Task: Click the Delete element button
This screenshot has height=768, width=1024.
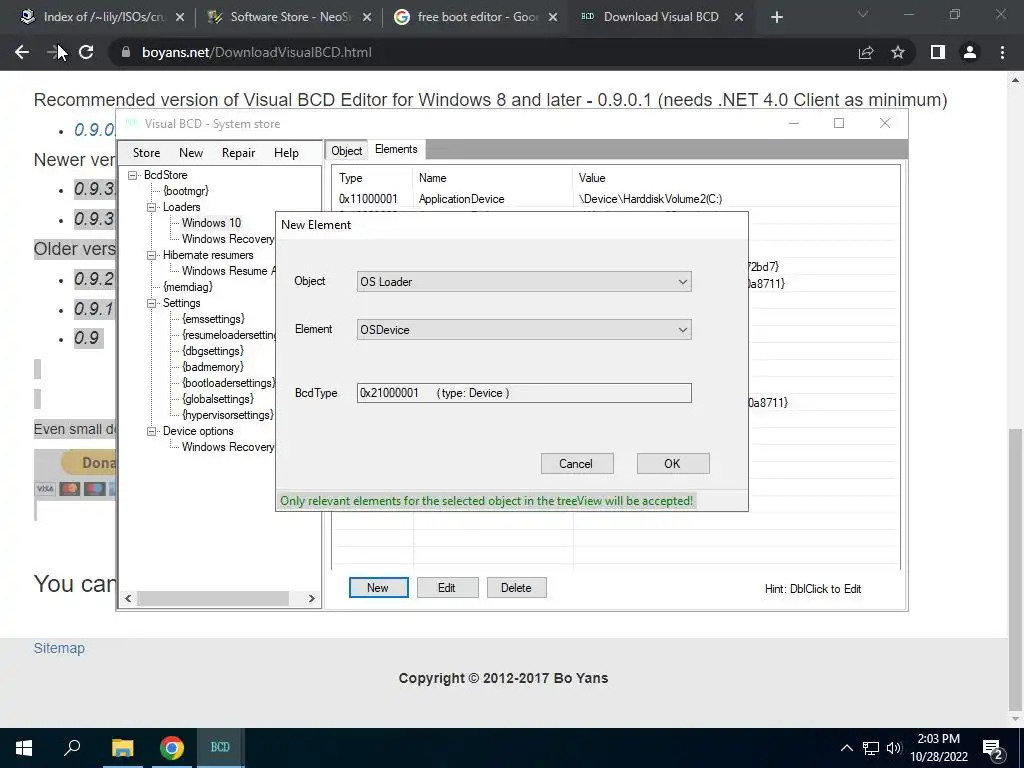Action: [x=517, y=588]
